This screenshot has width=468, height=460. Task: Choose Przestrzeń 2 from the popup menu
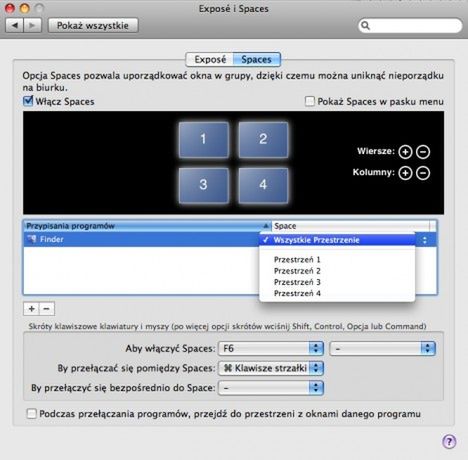pyautogui.click(x=337, y=271)
